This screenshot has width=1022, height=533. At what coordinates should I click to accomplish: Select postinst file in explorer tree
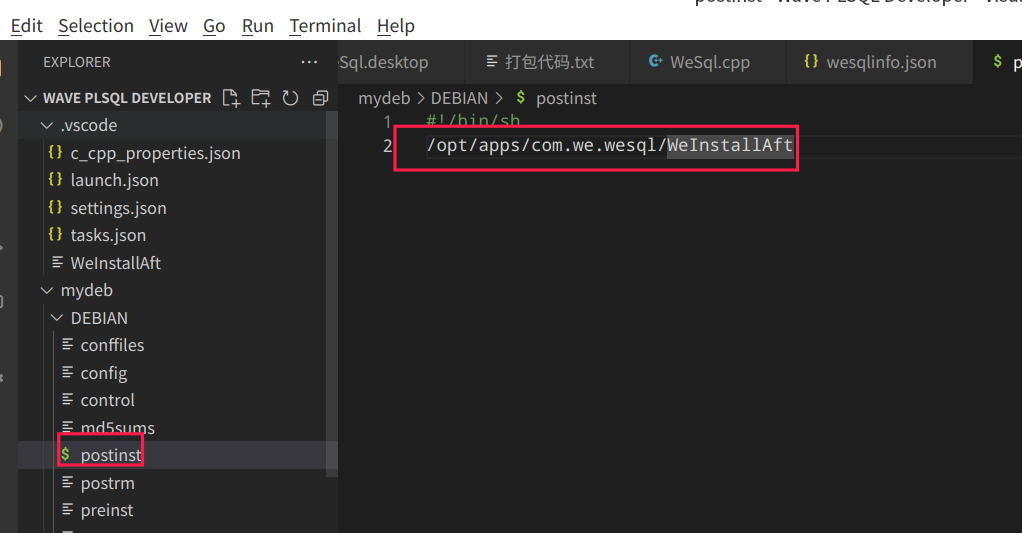pyautogui.click(x=111, y=455)
